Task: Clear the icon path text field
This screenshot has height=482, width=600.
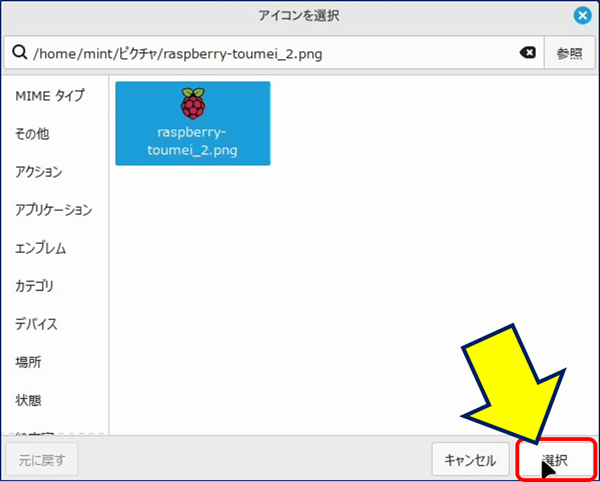Action: pyautogui.click(x=527, y=53)
